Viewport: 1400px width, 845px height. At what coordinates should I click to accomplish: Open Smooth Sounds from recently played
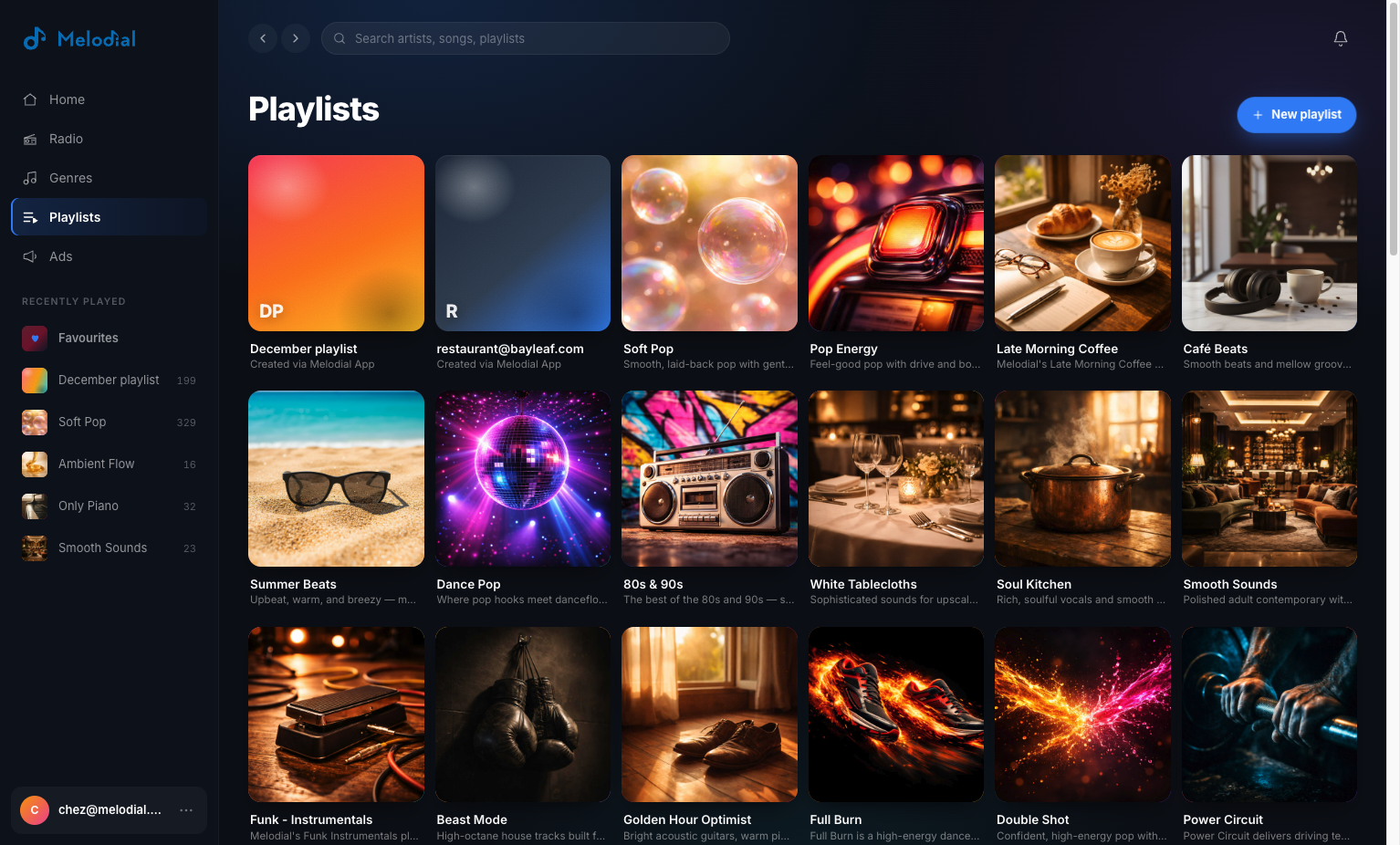tap(110, 548)
